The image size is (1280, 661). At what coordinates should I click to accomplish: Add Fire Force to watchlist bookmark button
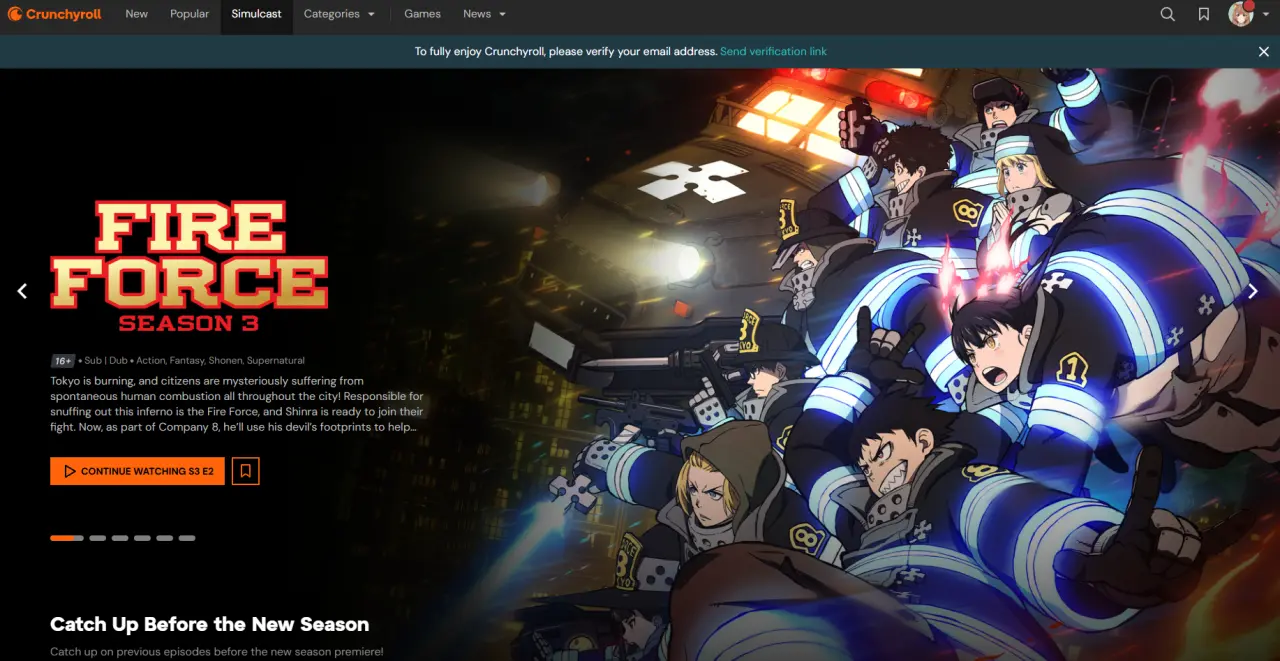[x=246, y=471]
